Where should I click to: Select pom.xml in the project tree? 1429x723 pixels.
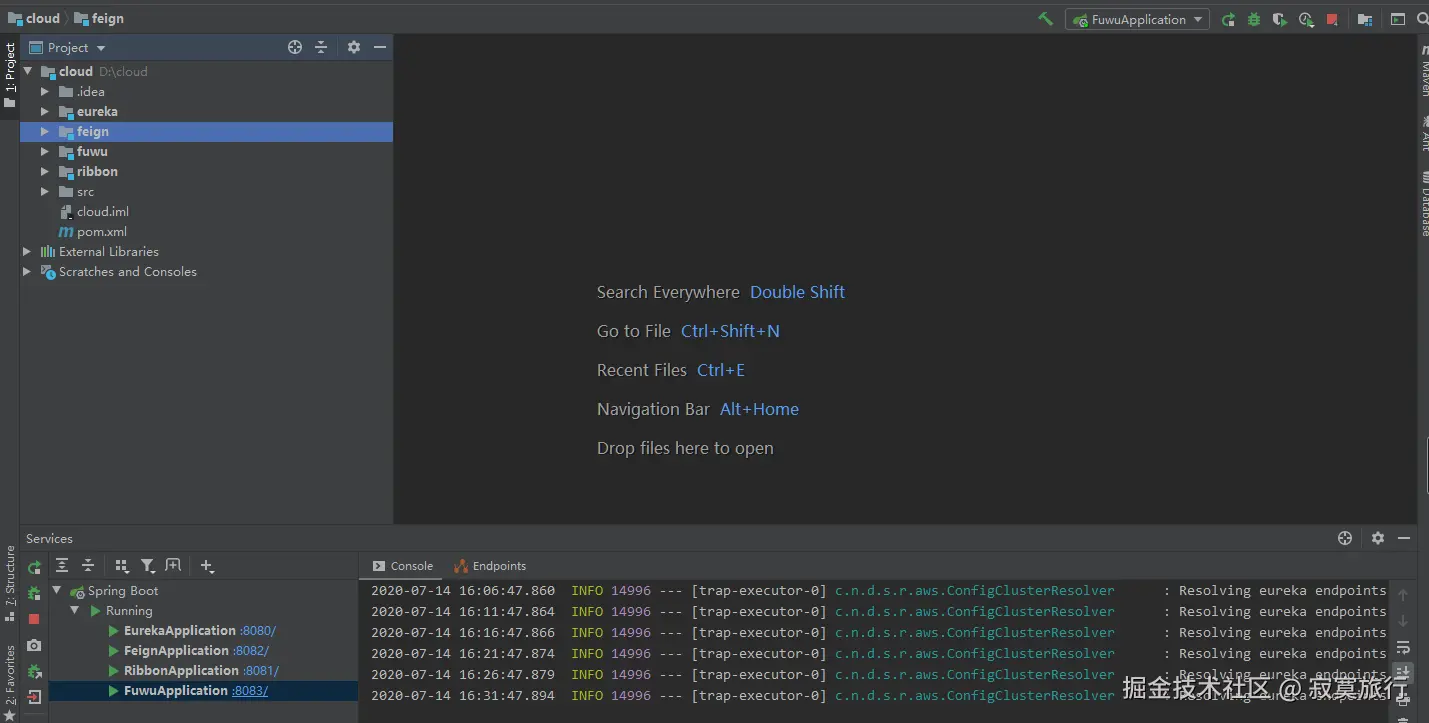coord(101,232)
